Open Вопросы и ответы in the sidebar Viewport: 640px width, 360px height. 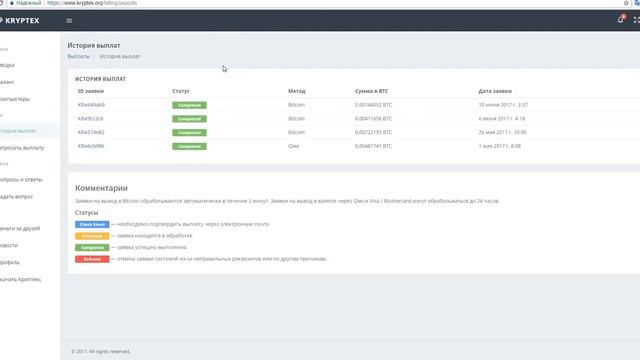pos(21,180)
